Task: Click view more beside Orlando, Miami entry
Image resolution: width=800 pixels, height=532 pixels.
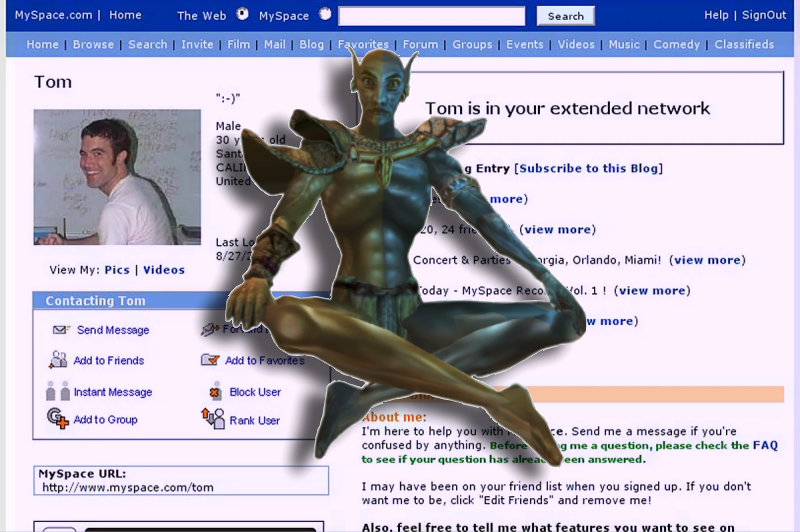Action: click(707, 260)
